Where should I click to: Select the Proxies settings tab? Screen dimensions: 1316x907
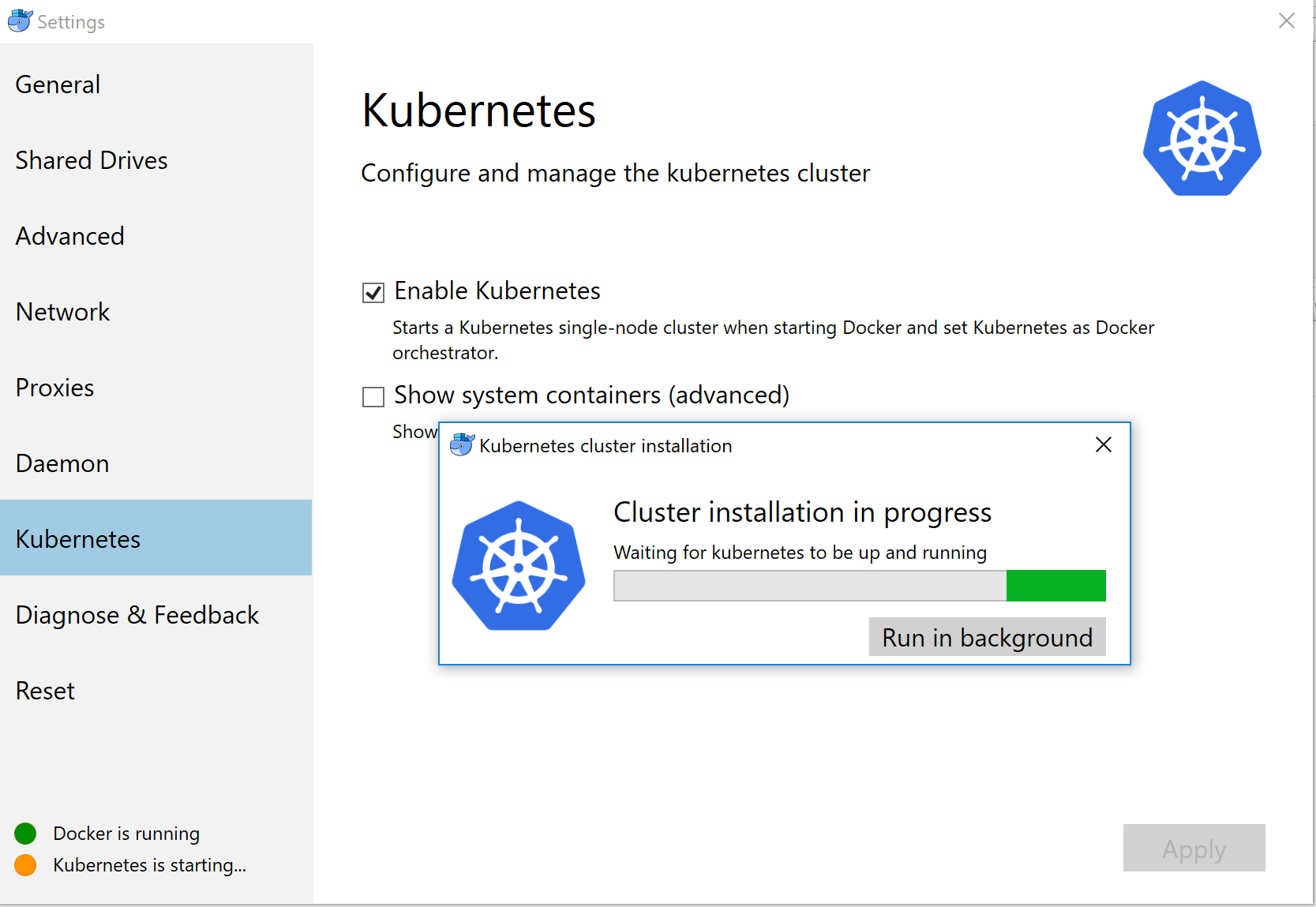point(156,388)
